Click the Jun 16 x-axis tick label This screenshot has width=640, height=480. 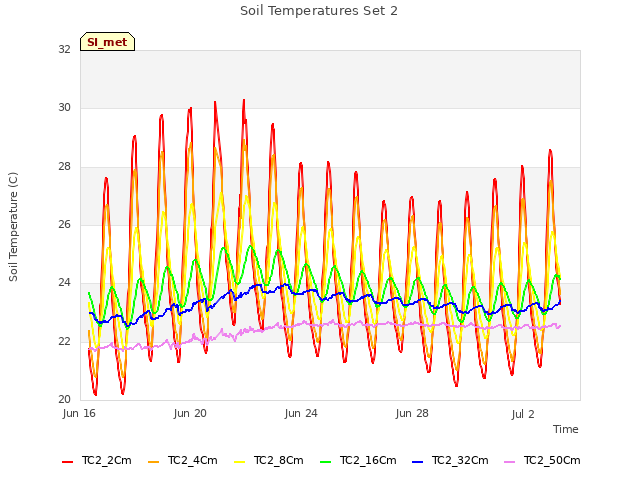click(79, 413)
